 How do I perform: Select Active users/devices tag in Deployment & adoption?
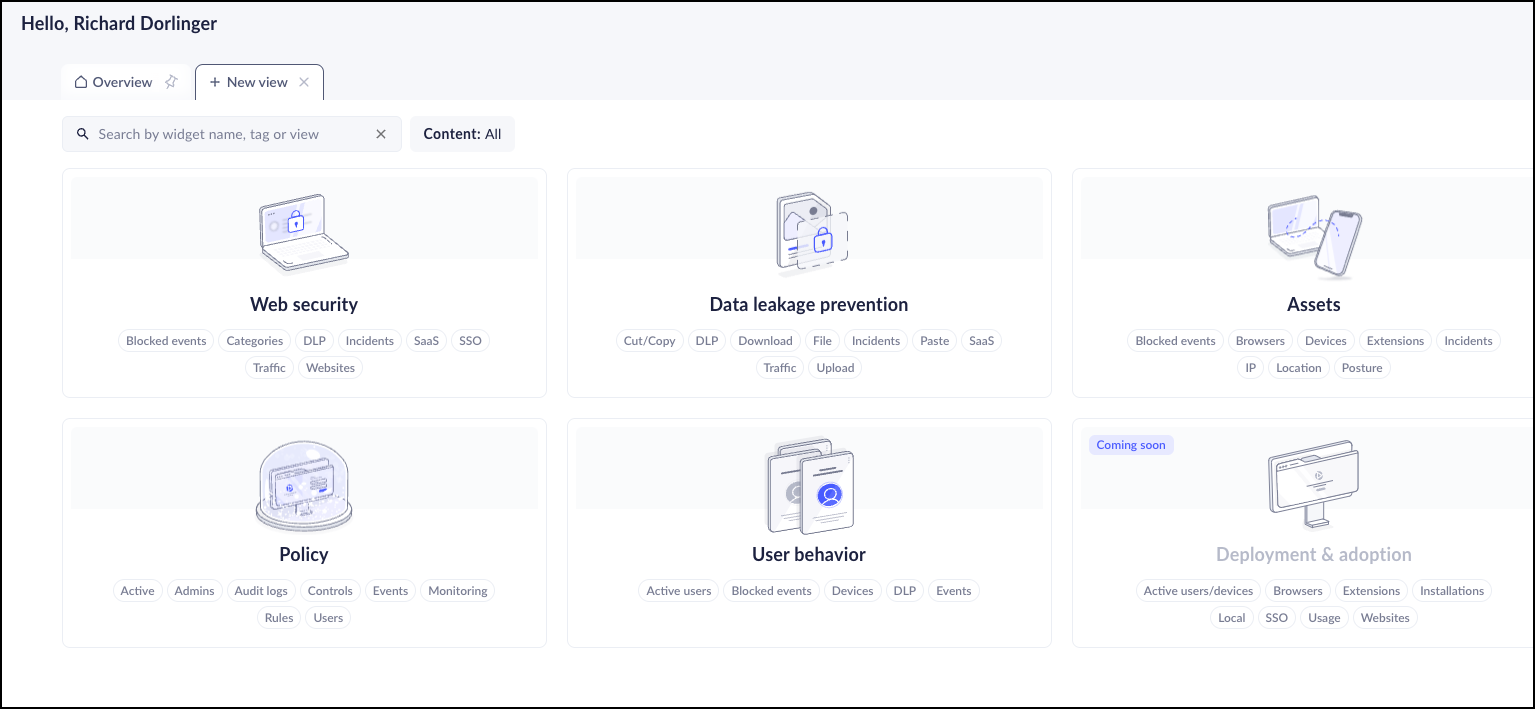(x=1199, y=591)
